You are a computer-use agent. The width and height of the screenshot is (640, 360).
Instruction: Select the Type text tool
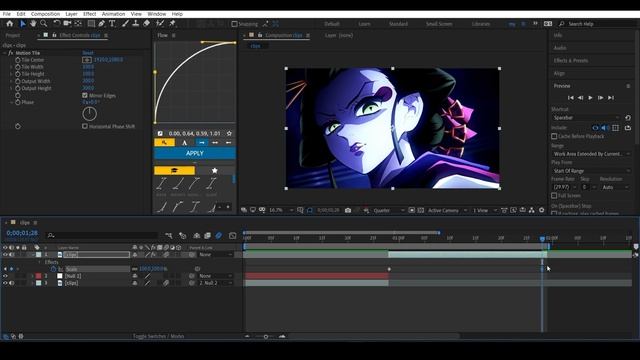112,24
